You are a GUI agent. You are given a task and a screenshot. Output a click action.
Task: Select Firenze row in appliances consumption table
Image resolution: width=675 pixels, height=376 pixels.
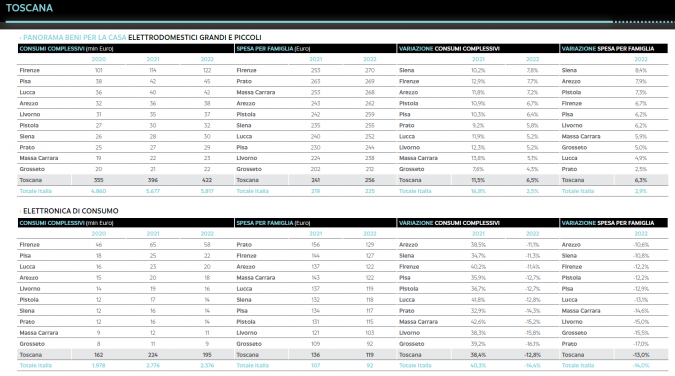pyautogui.click(x=125, y=70)
